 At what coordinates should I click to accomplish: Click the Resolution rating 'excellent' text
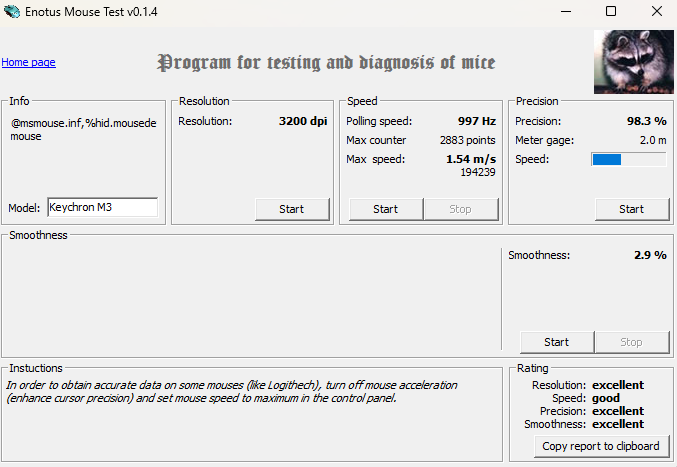click(618, 385)
